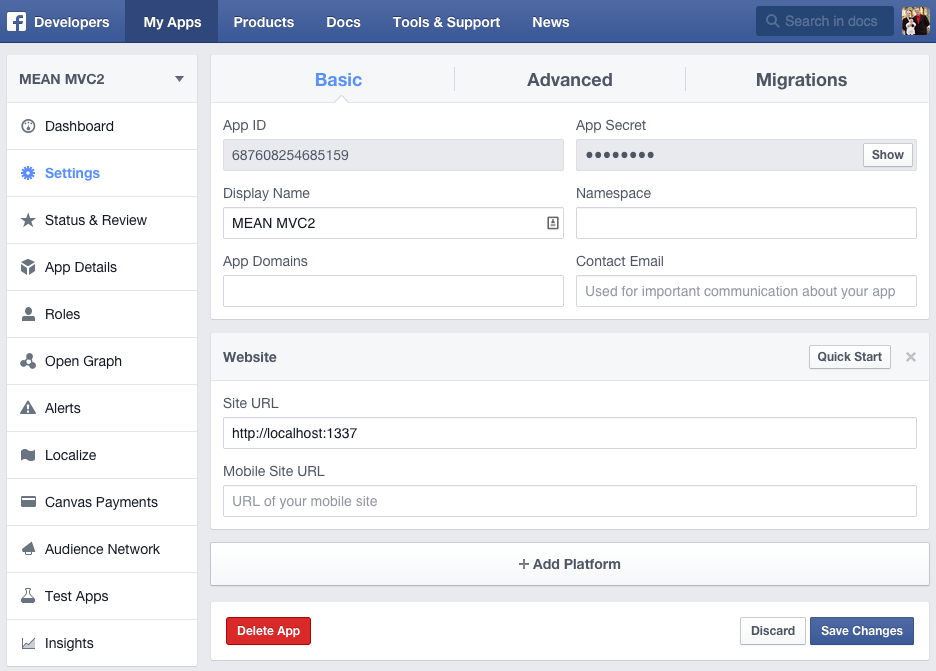Click the Facebook logo icon
936x671 pixels.
click(16, 21)
